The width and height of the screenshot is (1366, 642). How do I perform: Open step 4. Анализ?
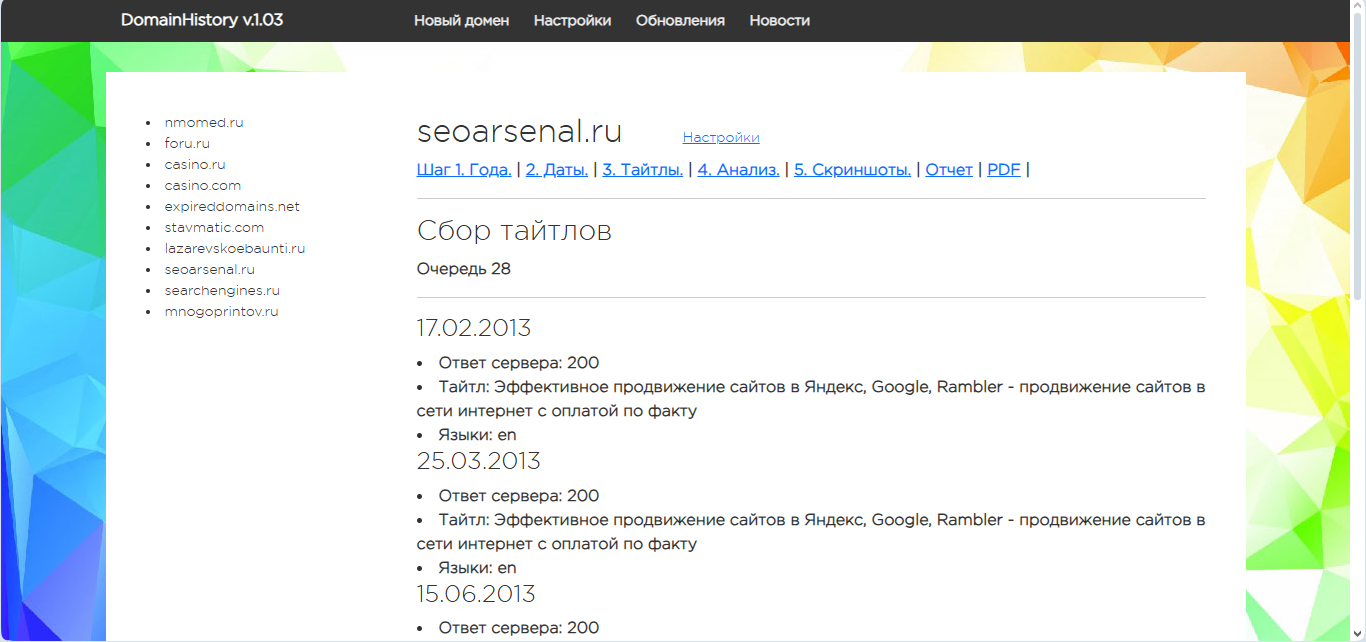[738, 170]
